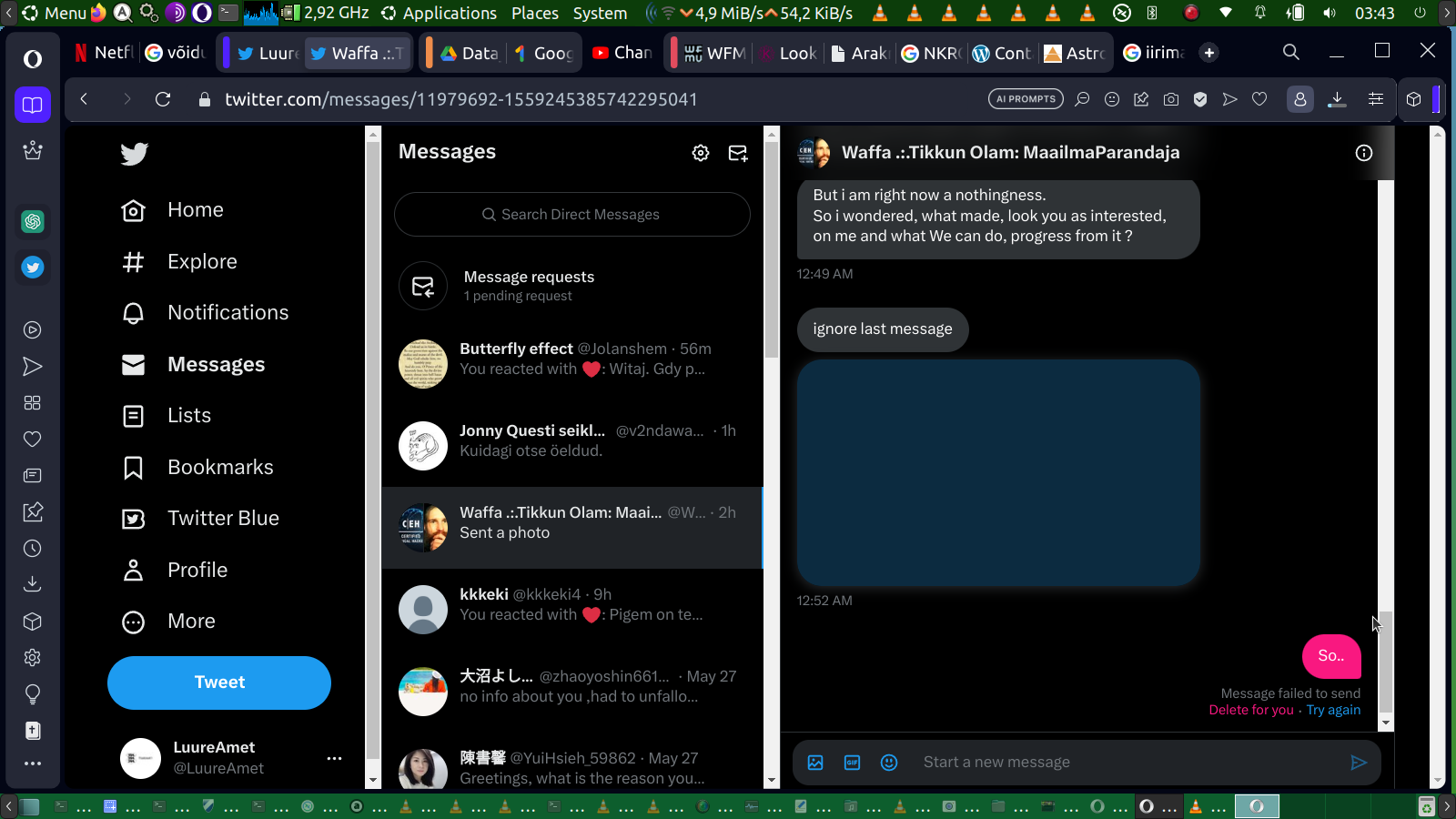This screenshot has height=819, width=1456.
Task: Focus Search Direct Messages field
Action: point(572,215)
